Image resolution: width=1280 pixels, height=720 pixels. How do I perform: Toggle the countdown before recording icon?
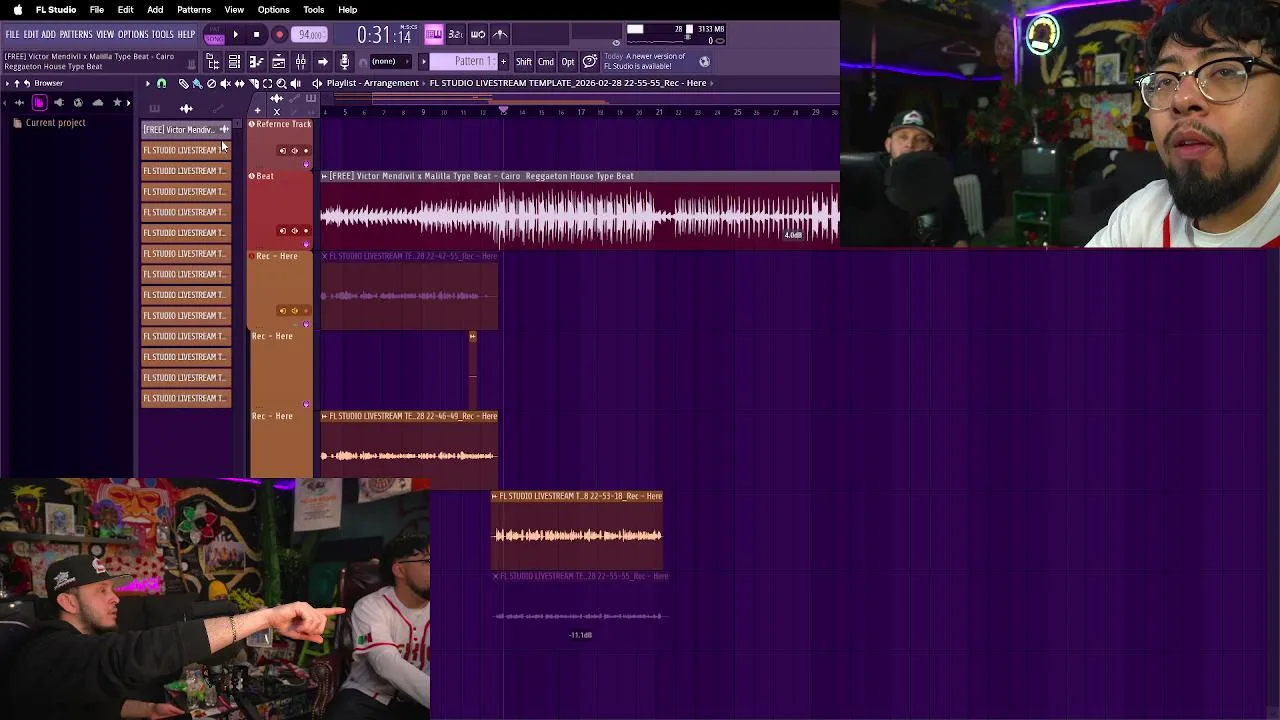(456, 34)
